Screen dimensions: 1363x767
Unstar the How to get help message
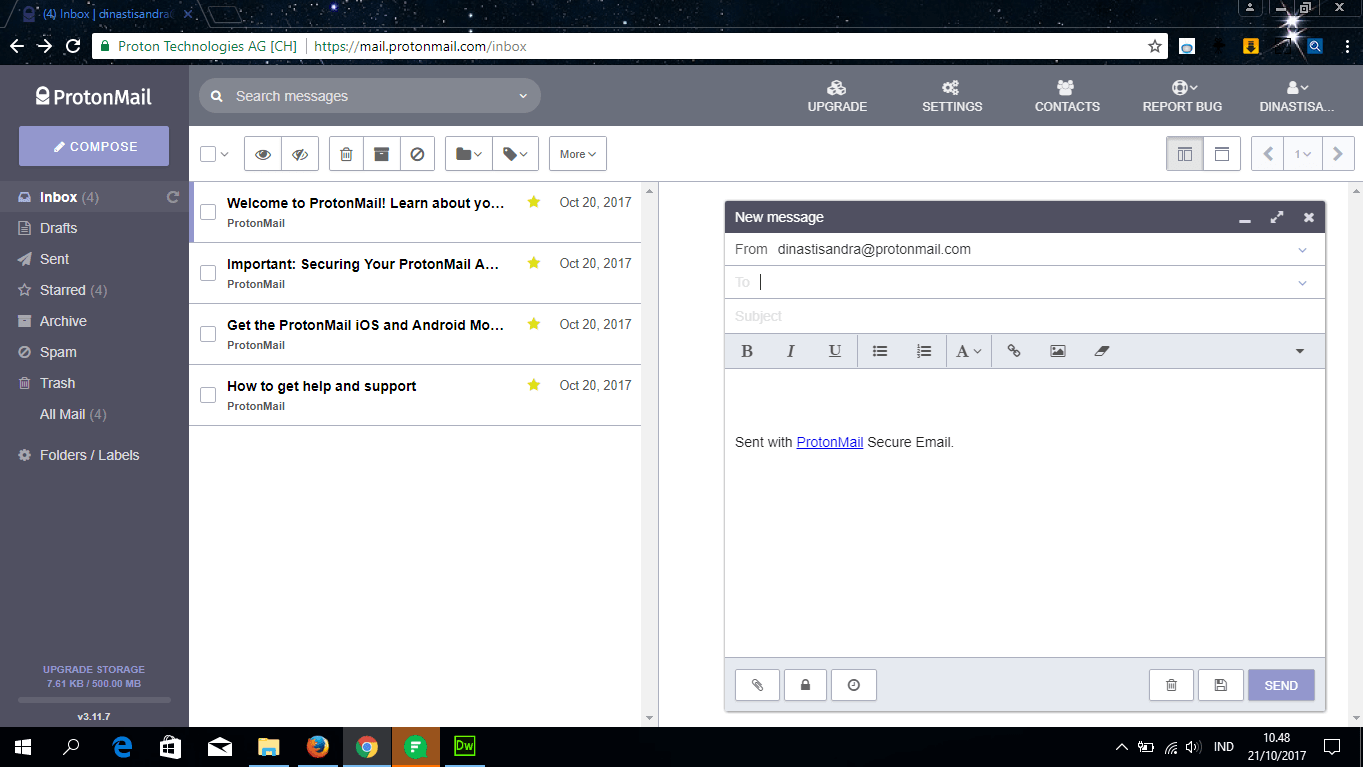[x=534, y=385]
